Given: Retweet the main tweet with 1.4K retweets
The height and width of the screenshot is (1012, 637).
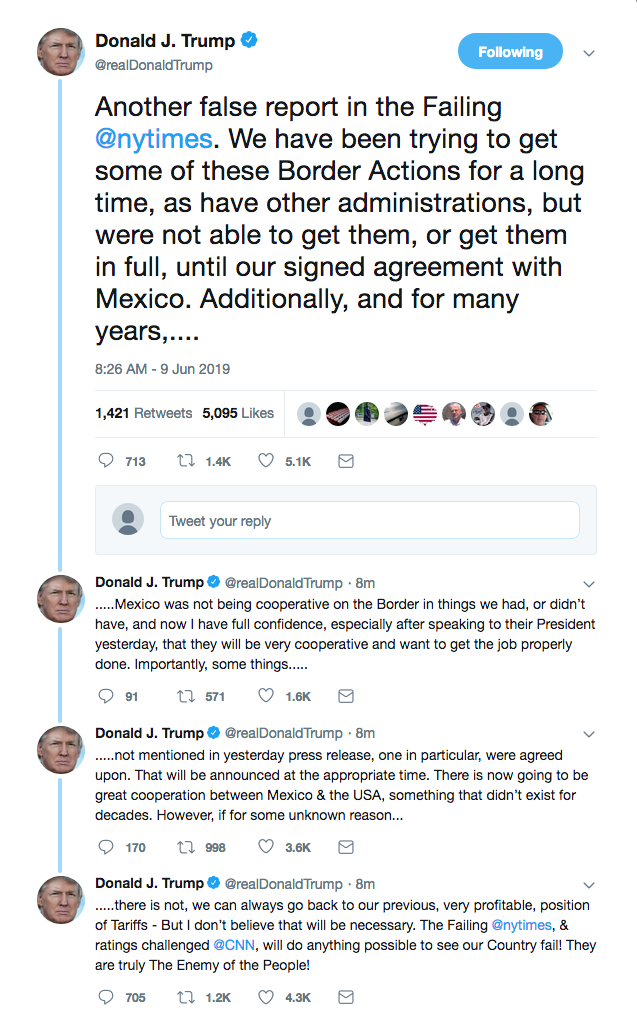Looking at the screenshot, I should pos(187,461).
